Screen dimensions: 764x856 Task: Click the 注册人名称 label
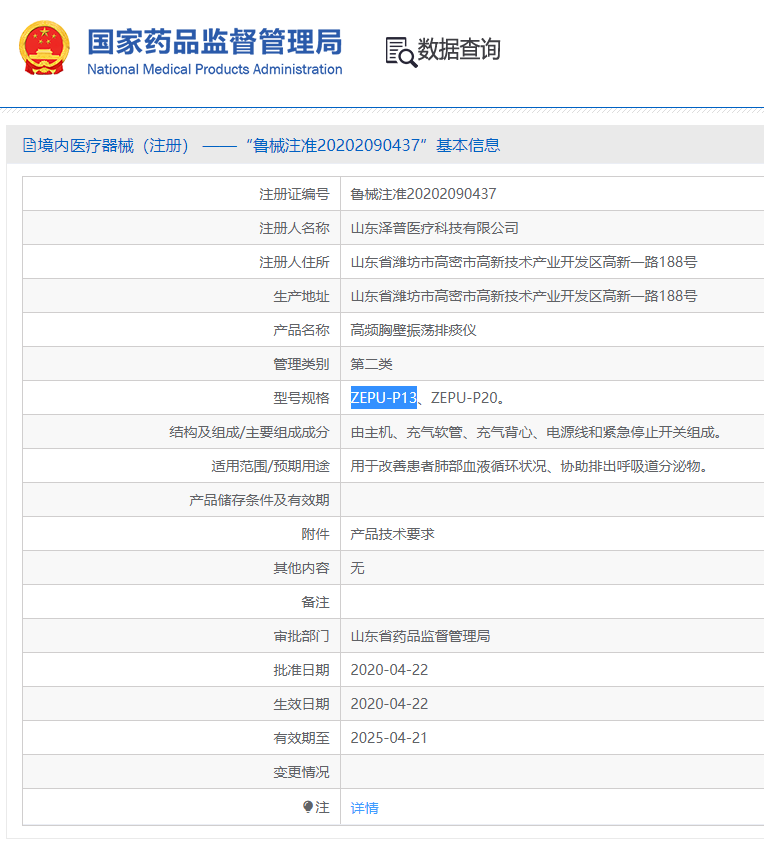click(x=294, y=228)
